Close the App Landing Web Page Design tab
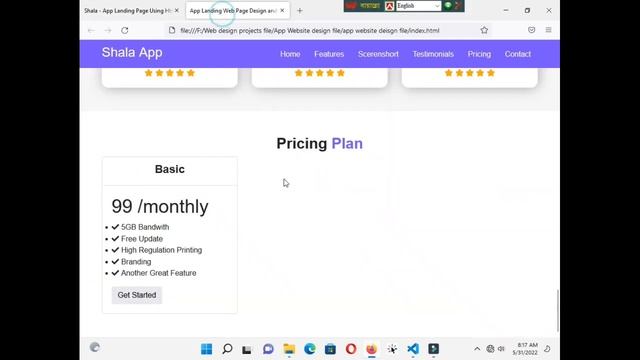The width and height of the screenshot is (640, 360). pos(282,11)
